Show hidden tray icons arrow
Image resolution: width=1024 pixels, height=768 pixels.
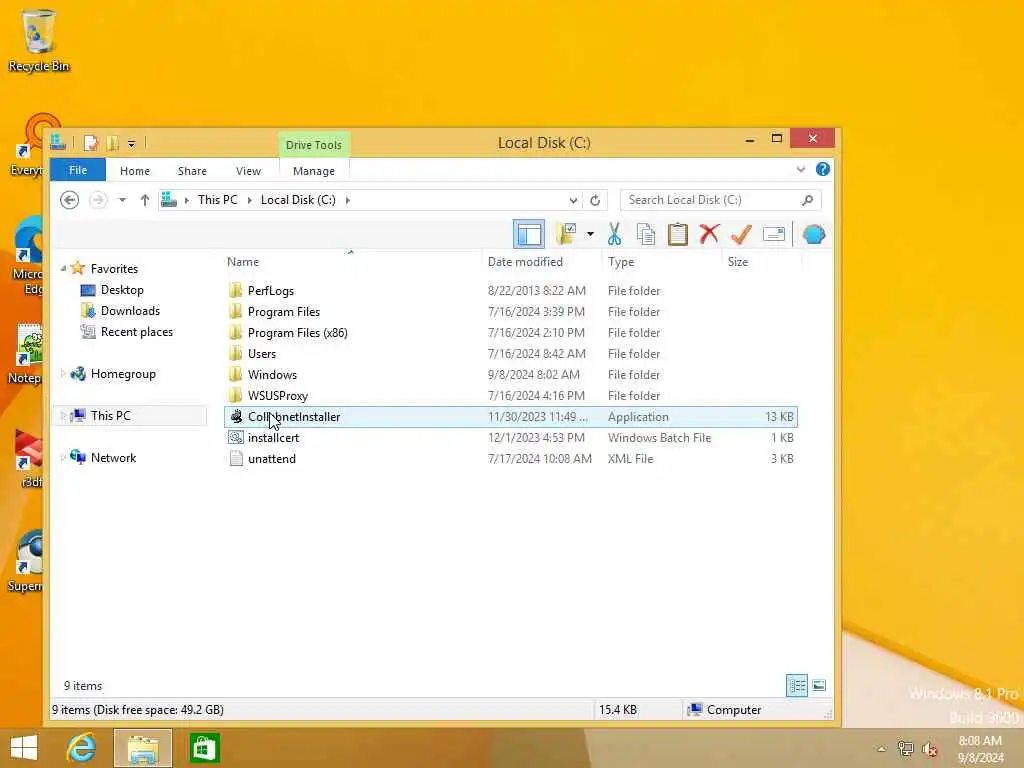(x=882, y=749)
